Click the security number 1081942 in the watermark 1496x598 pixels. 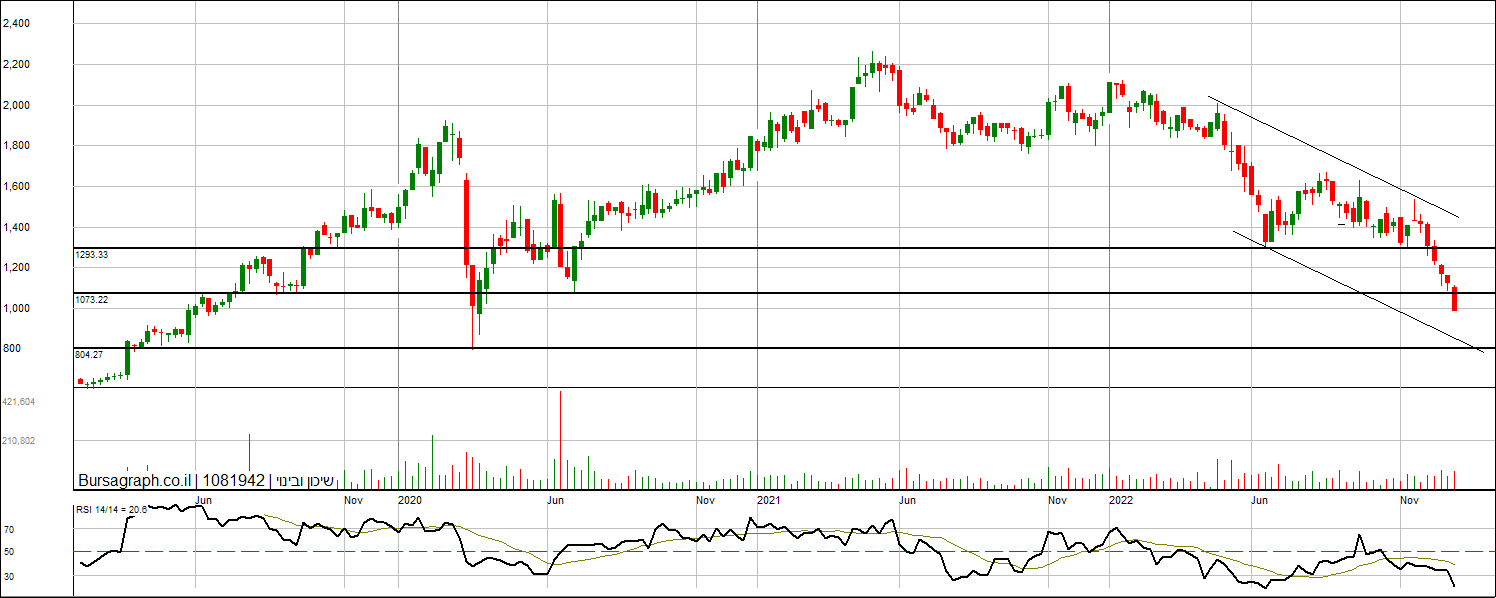pyautogui.click(x=233, y=481)
